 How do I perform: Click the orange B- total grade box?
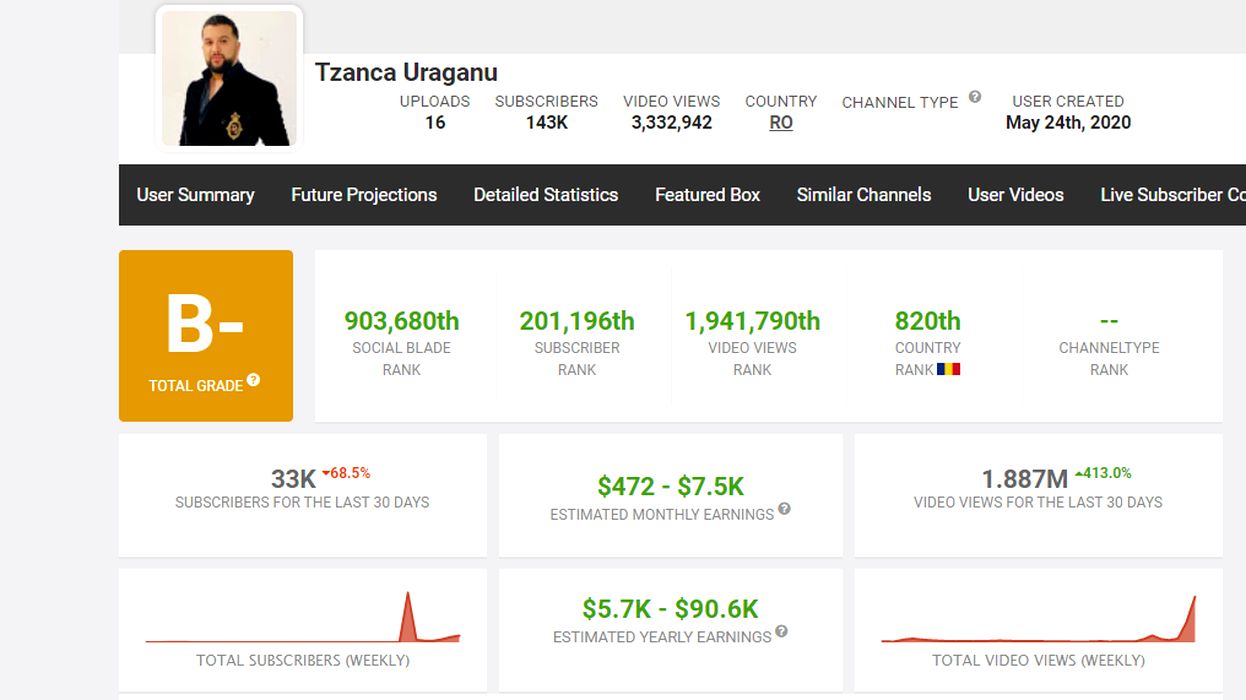pos(206,335)
